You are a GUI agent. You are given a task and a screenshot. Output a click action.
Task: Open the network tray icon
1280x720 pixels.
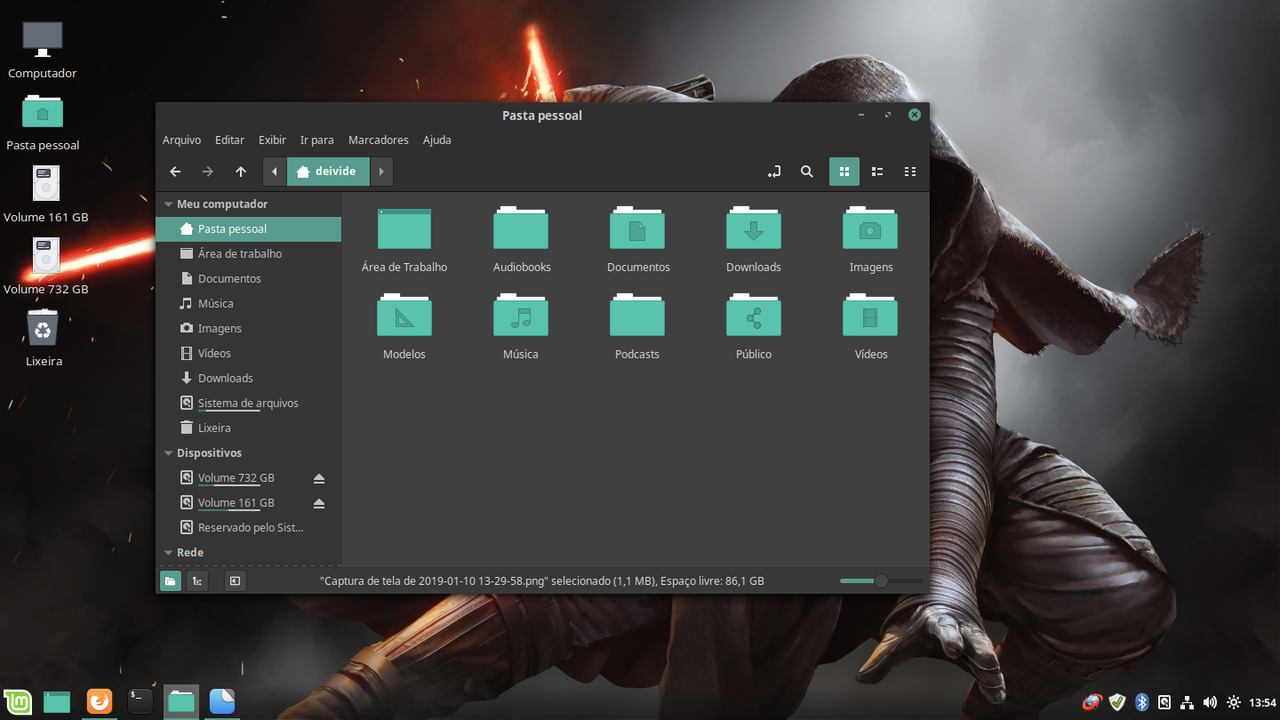pos(1187,703)
